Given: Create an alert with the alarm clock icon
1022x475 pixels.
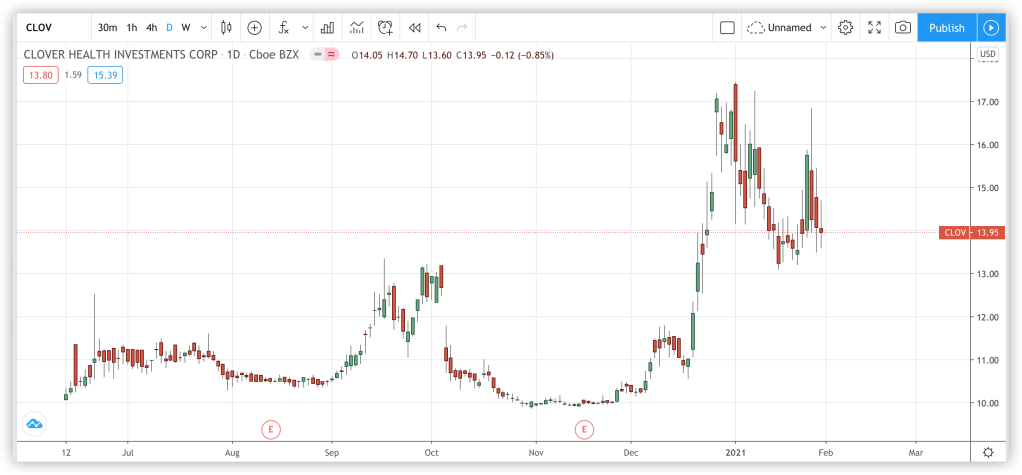Looking at the screenshot, I should pyautogui.click(x=385, y=28).
